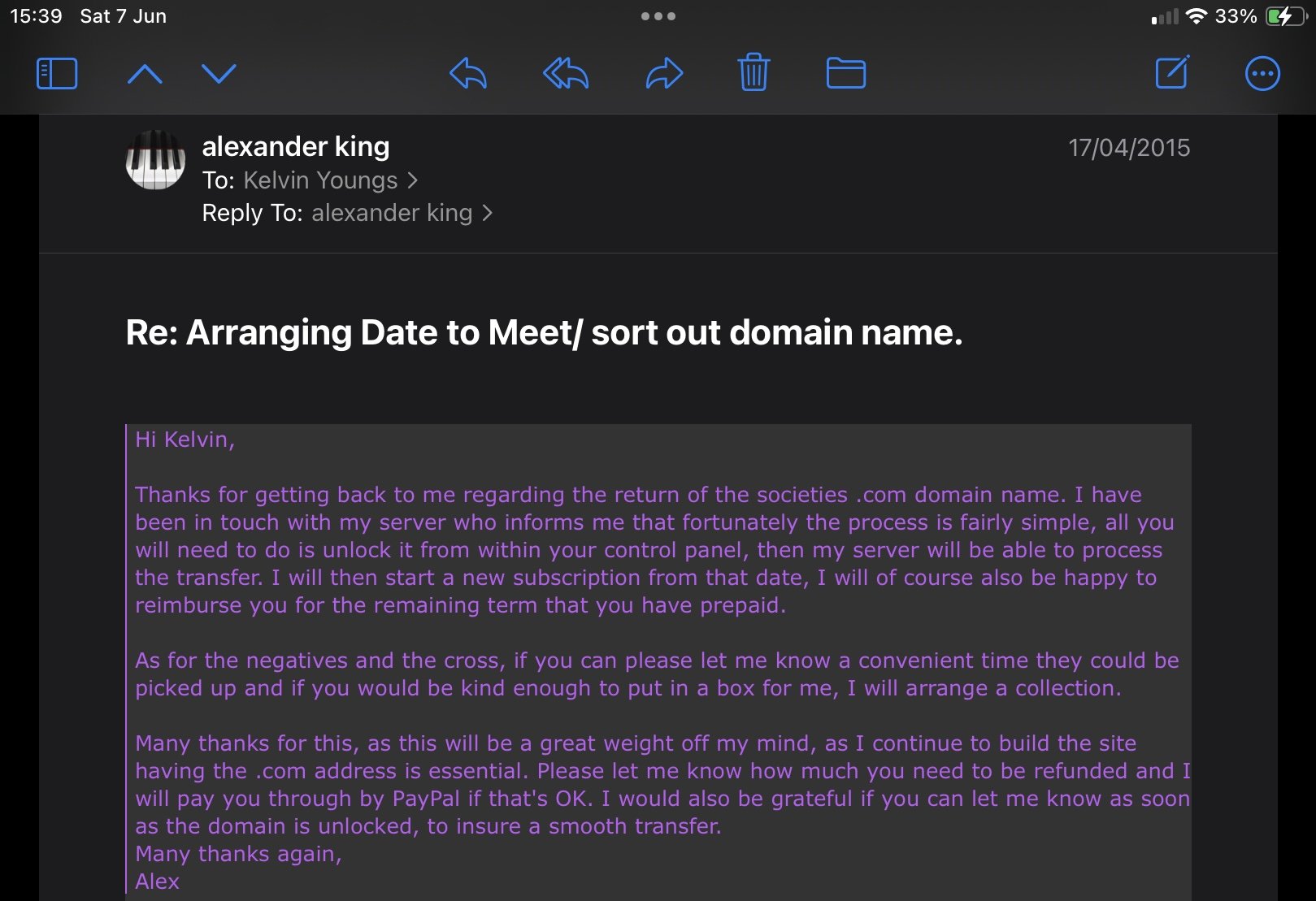Open the More actions ellipsis menu
The height and width of the screenshot is (901, 1316).
click(1262, 74)
